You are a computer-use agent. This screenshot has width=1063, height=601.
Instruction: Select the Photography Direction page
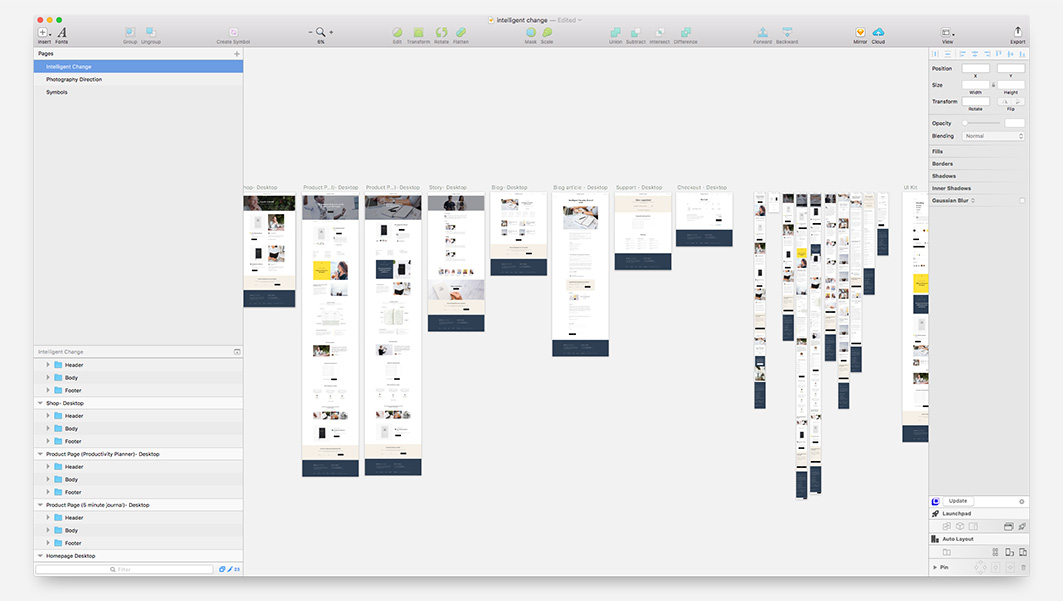point(138,79)
